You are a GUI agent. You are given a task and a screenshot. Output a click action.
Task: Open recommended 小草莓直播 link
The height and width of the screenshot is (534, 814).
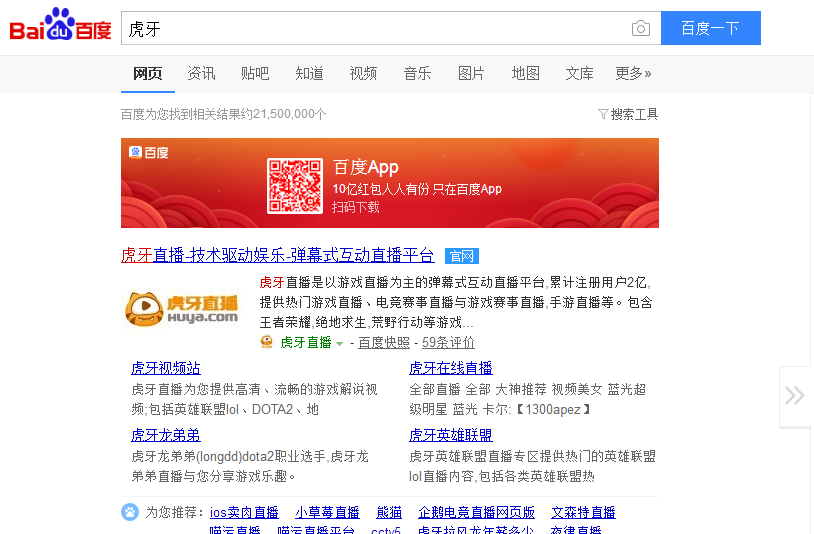coord(327,513)
